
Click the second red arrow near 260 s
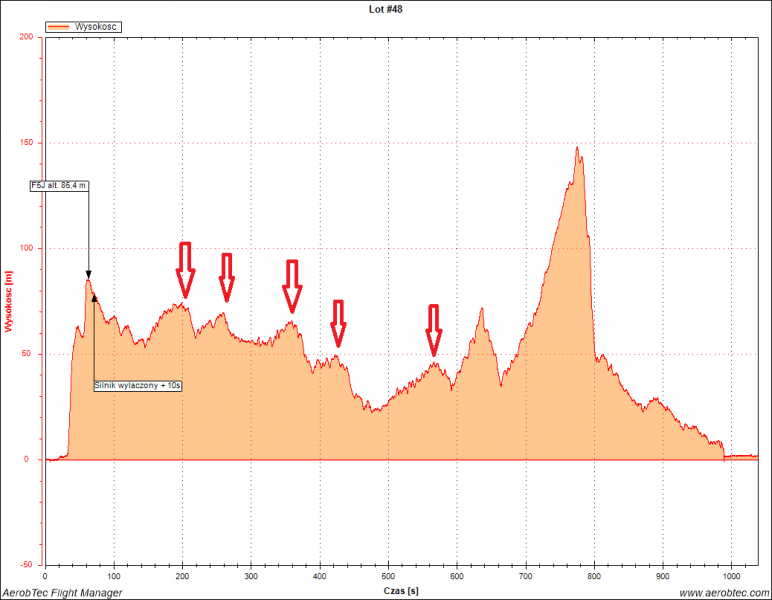tap(227, 277)
